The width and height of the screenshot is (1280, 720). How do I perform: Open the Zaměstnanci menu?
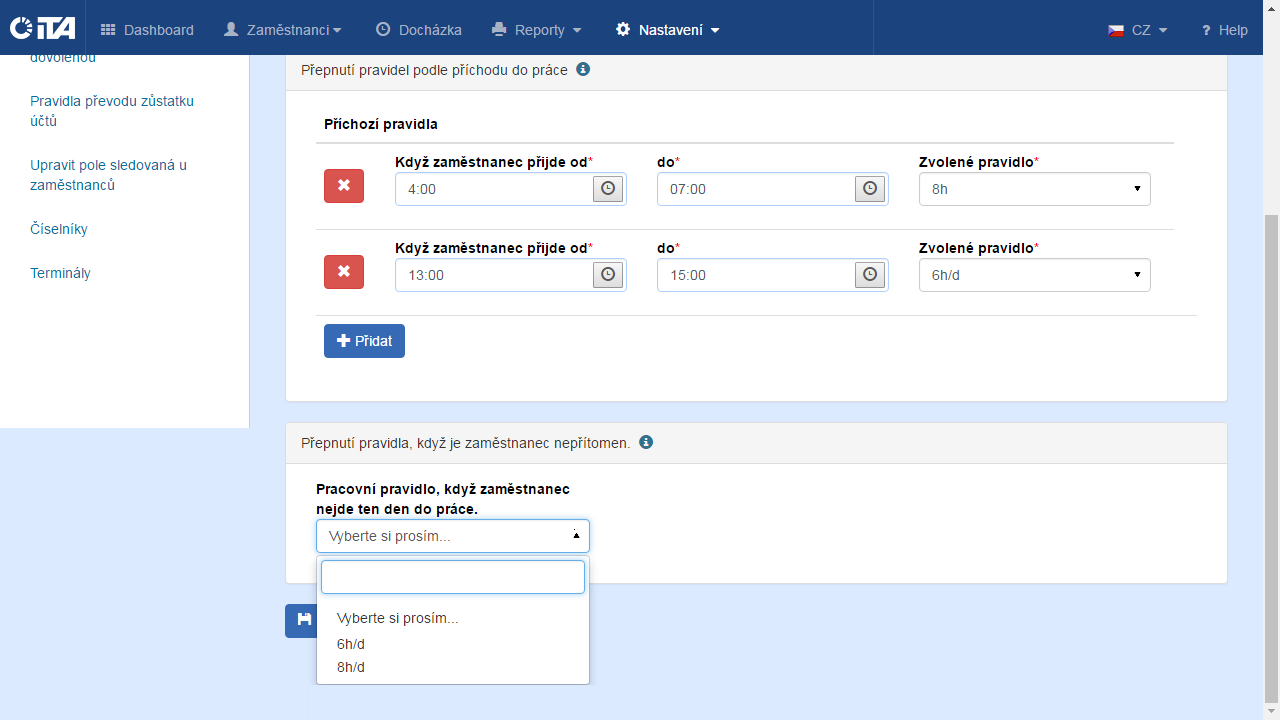tap(282, 30)
